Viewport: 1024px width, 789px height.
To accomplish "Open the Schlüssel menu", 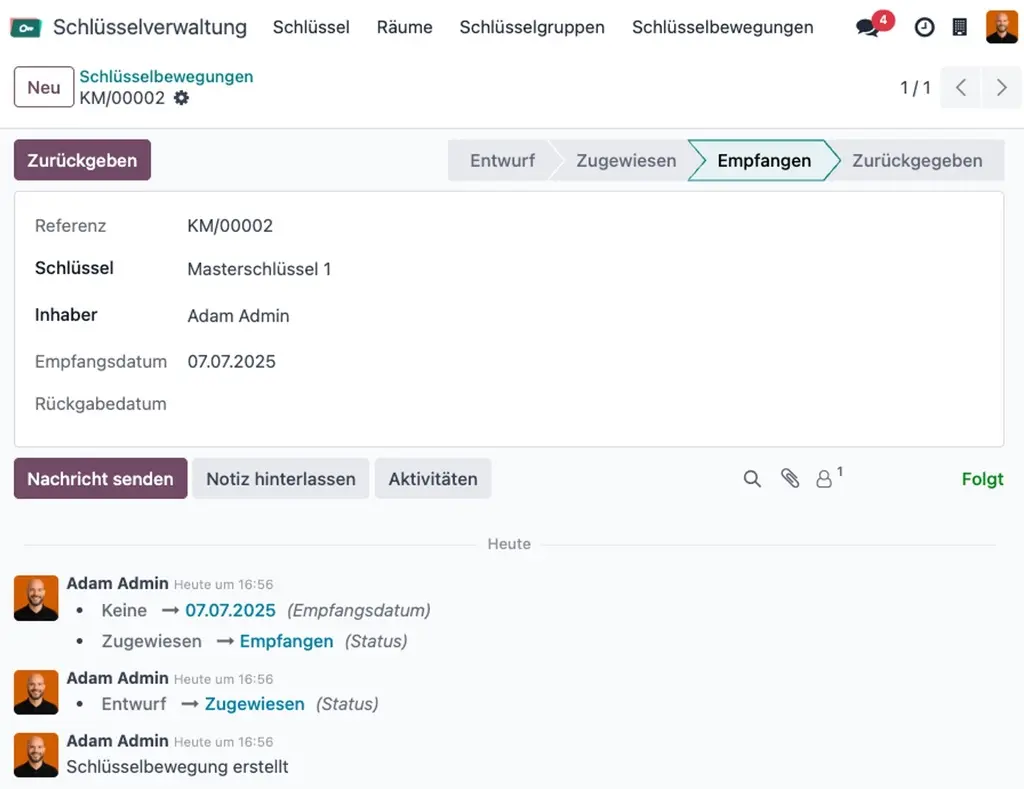I will point(311,27).
